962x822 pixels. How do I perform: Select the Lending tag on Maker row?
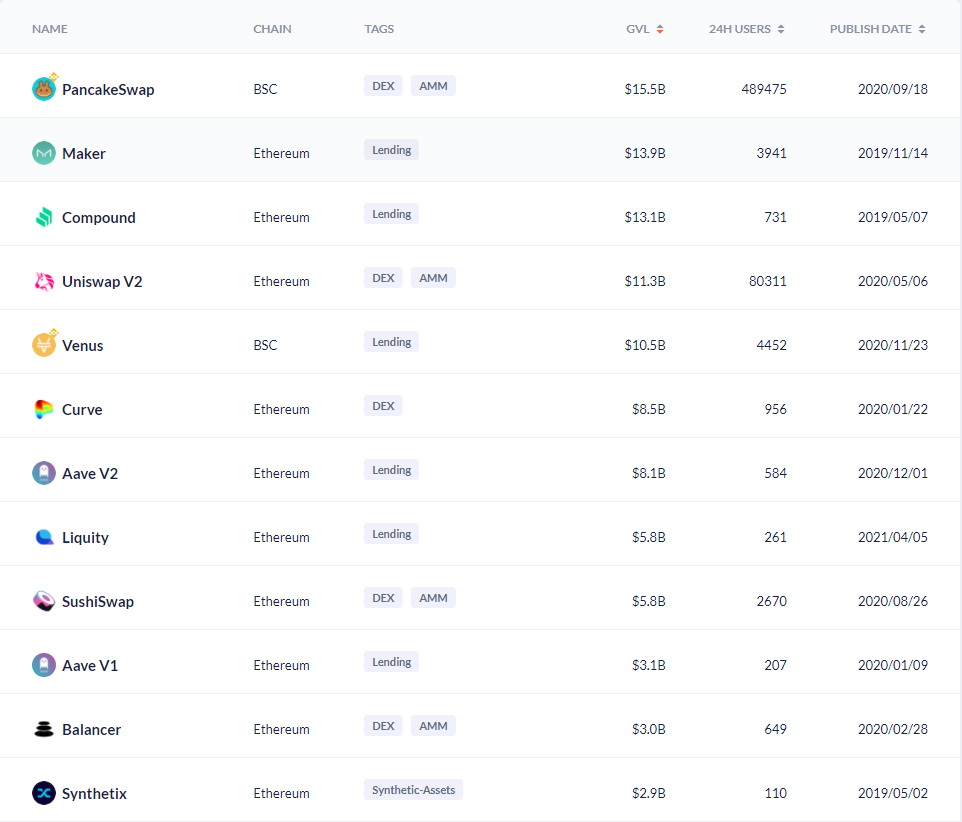(x=391, y=150)
